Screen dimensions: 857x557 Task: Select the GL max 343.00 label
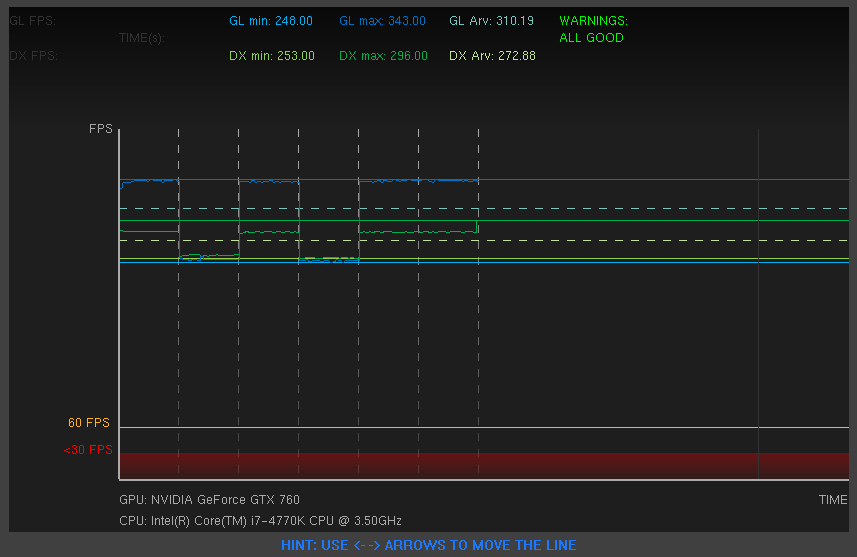[382, 21]
